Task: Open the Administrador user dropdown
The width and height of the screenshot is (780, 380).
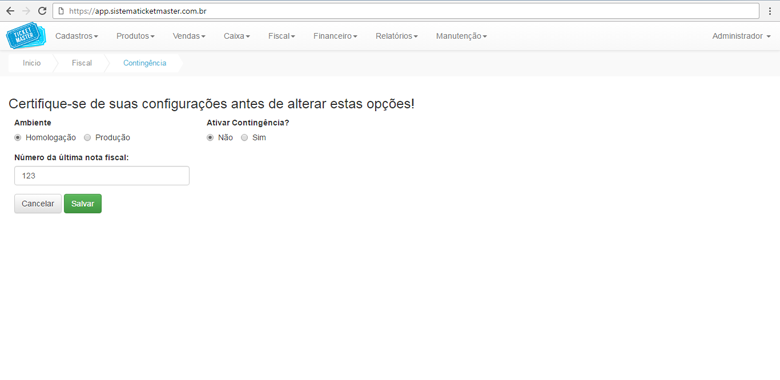Action: [x=741, y=36]
